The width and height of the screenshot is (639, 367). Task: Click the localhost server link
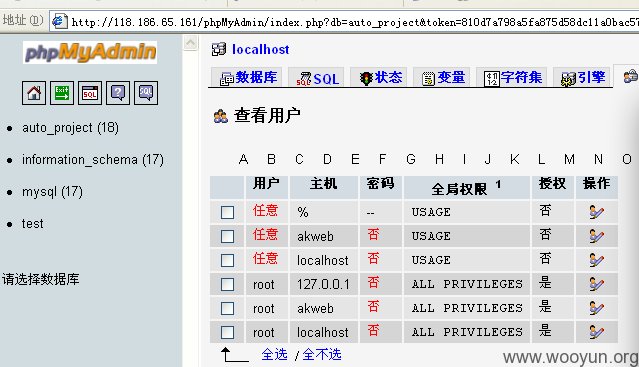click(x=261, y=49)
